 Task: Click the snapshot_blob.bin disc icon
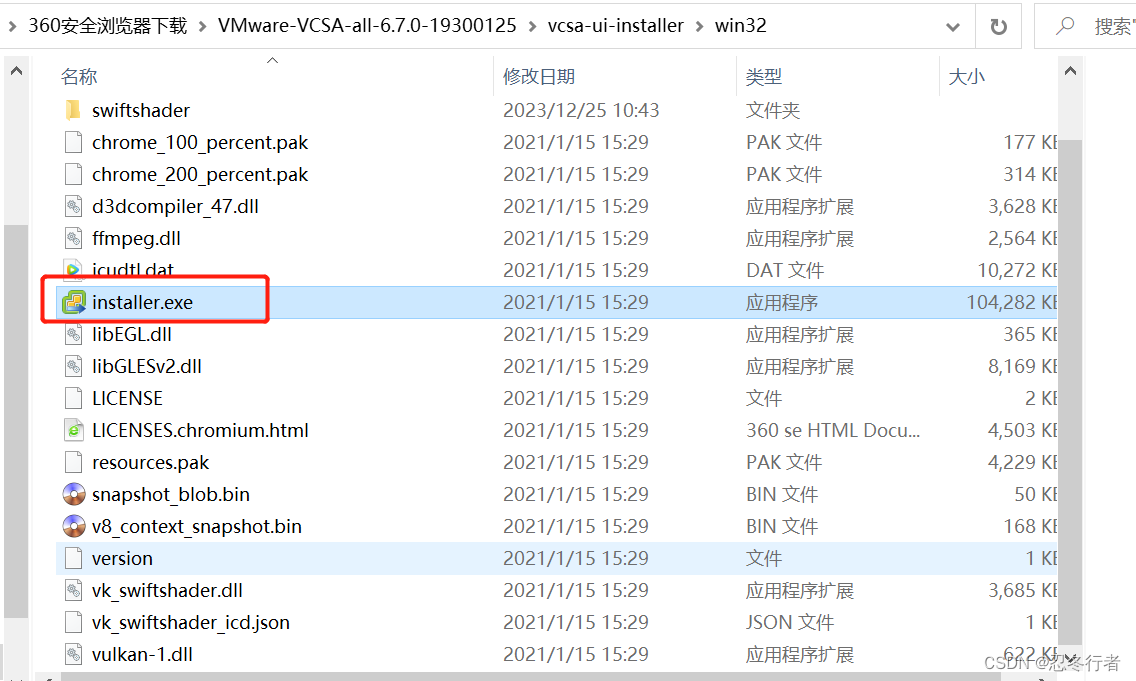pos(74,494)
